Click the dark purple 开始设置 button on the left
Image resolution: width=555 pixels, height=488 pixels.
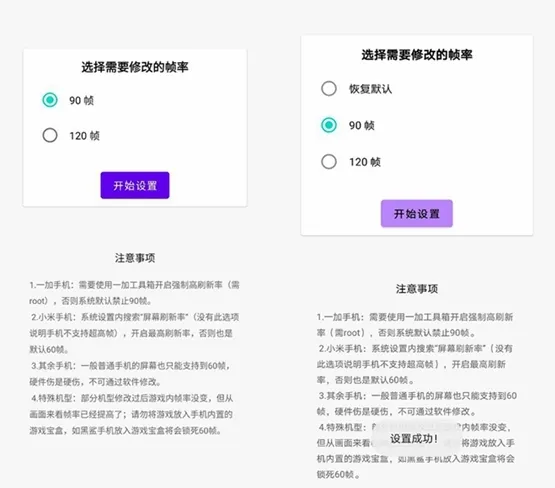coord(135,185)
